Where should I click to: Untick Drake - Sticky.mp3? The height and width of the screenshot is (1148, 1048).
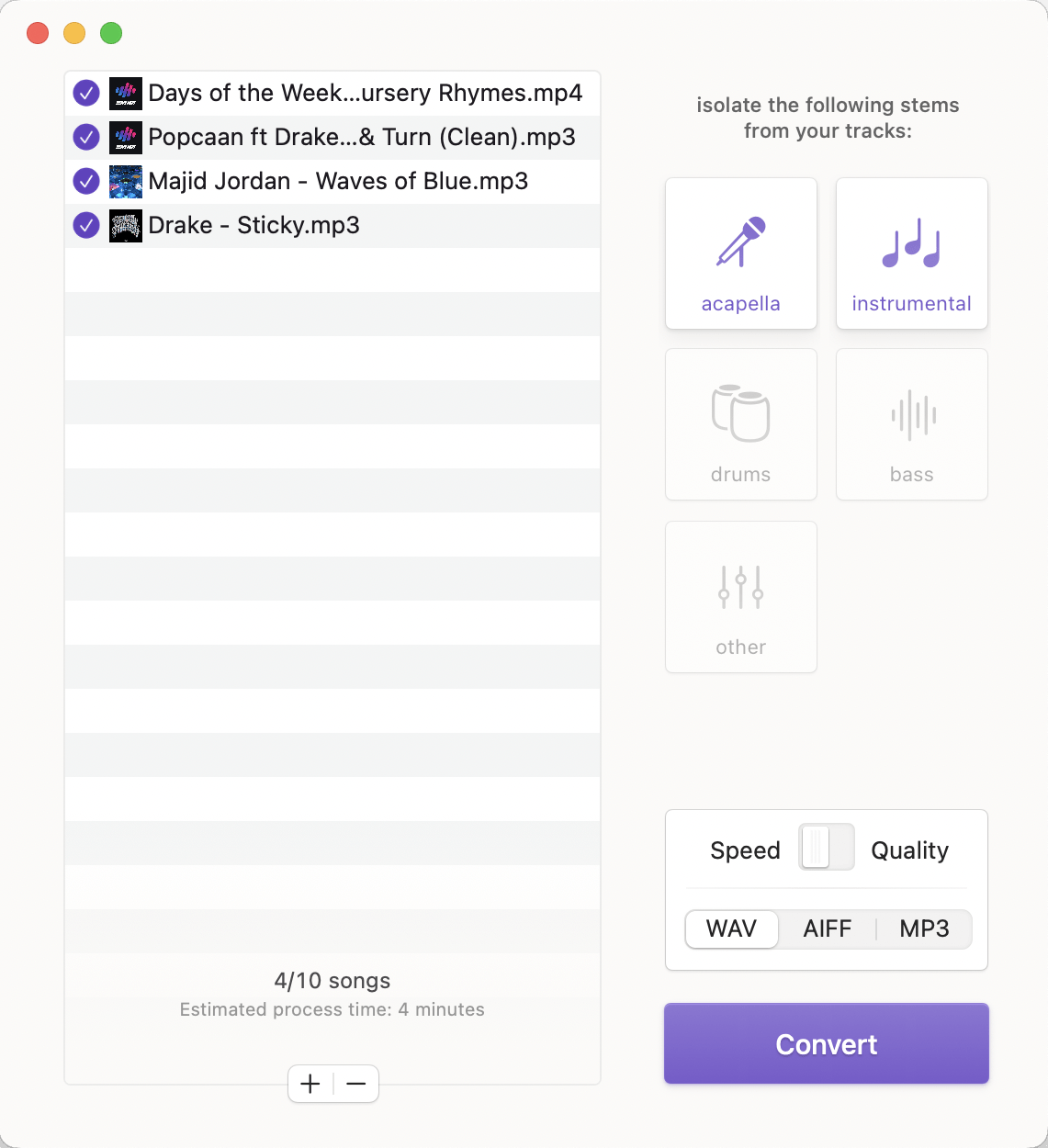[x=85, y=224]
